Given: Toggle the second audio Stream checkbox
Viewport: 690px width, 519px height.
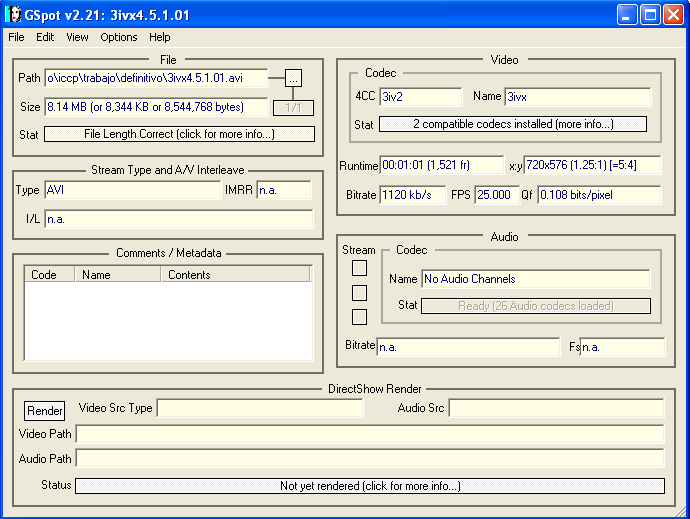Looking at the screenshot, I should pos(360,293).
